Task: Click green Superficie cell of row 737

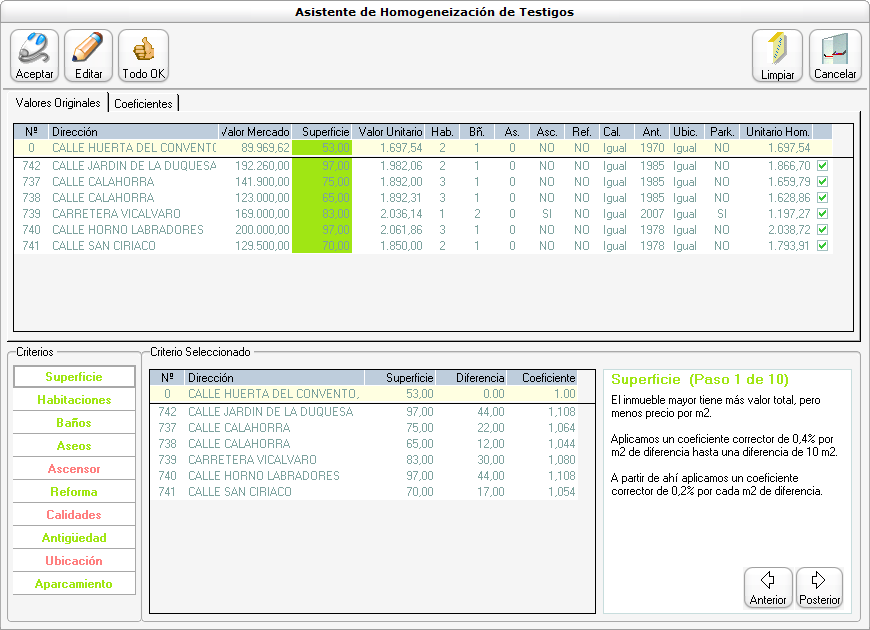Action: coord(322,182)
